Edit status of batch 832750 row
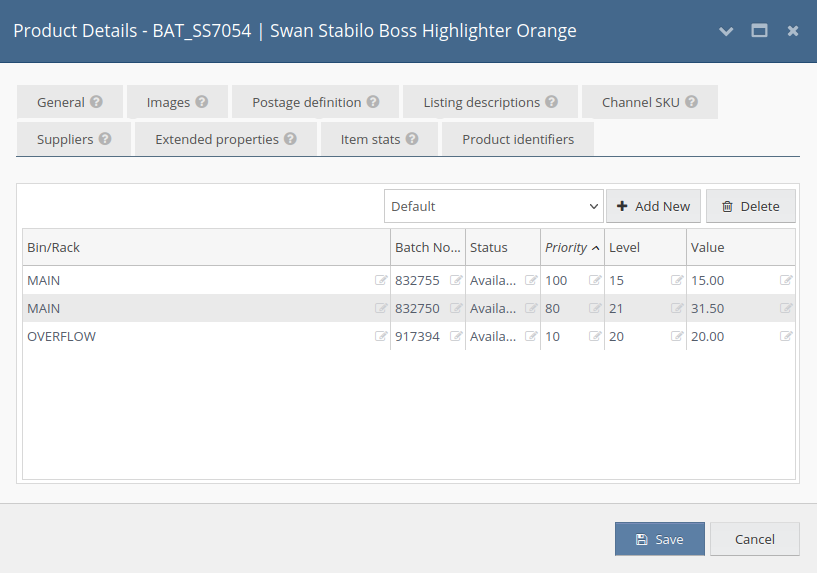This screenshot has width=817, height=573. tap(531, 308)
